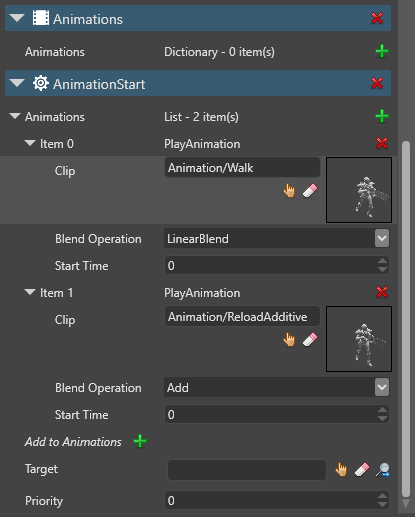Click the 'Priority' property label

pyautogui.click(x=44, y=501)
